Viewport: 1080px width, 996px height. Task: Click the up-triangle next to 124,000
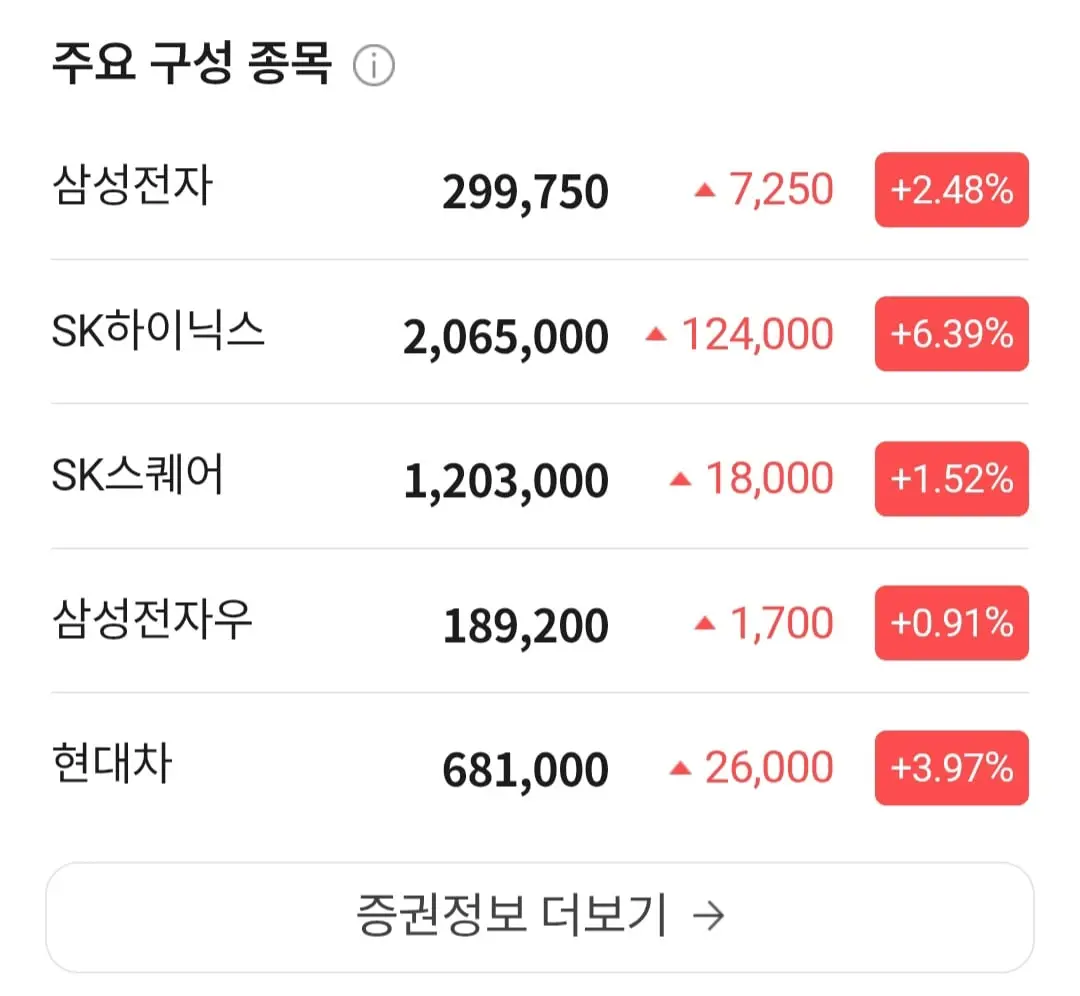click(656, 334)
